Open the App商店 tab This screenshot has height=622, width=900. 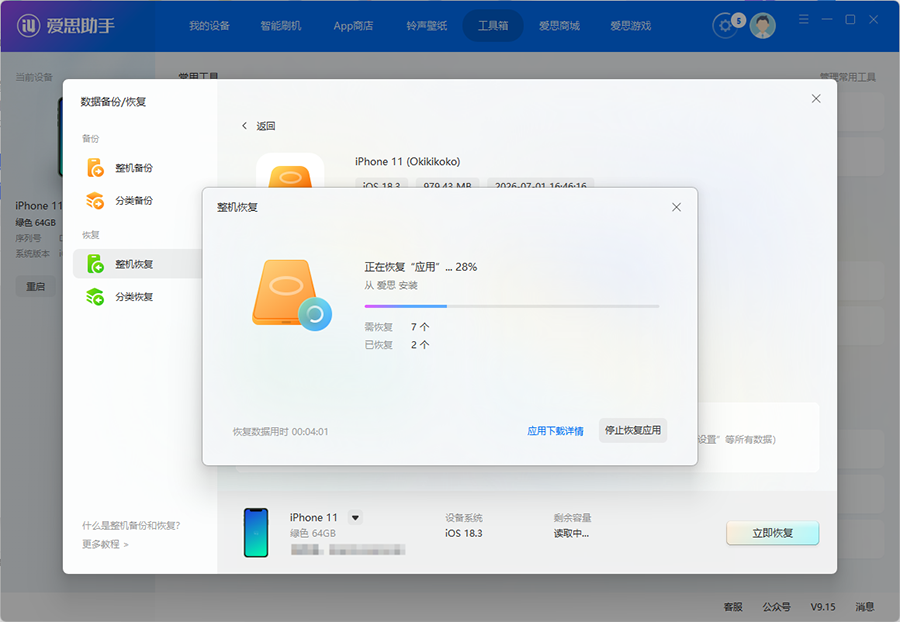(x=353, y=26)
